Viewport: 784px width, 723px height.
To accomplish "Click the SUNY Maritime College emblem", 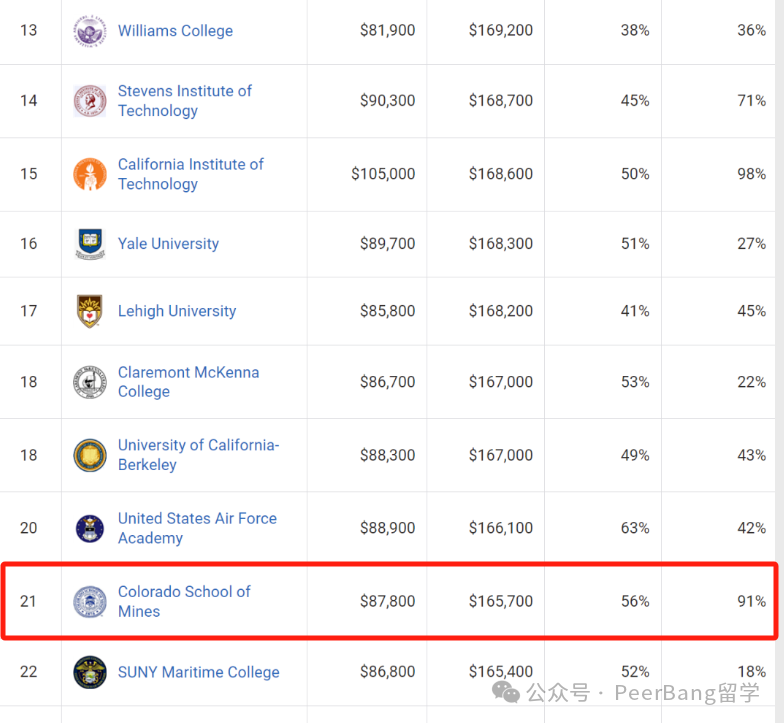I will 90,672.
